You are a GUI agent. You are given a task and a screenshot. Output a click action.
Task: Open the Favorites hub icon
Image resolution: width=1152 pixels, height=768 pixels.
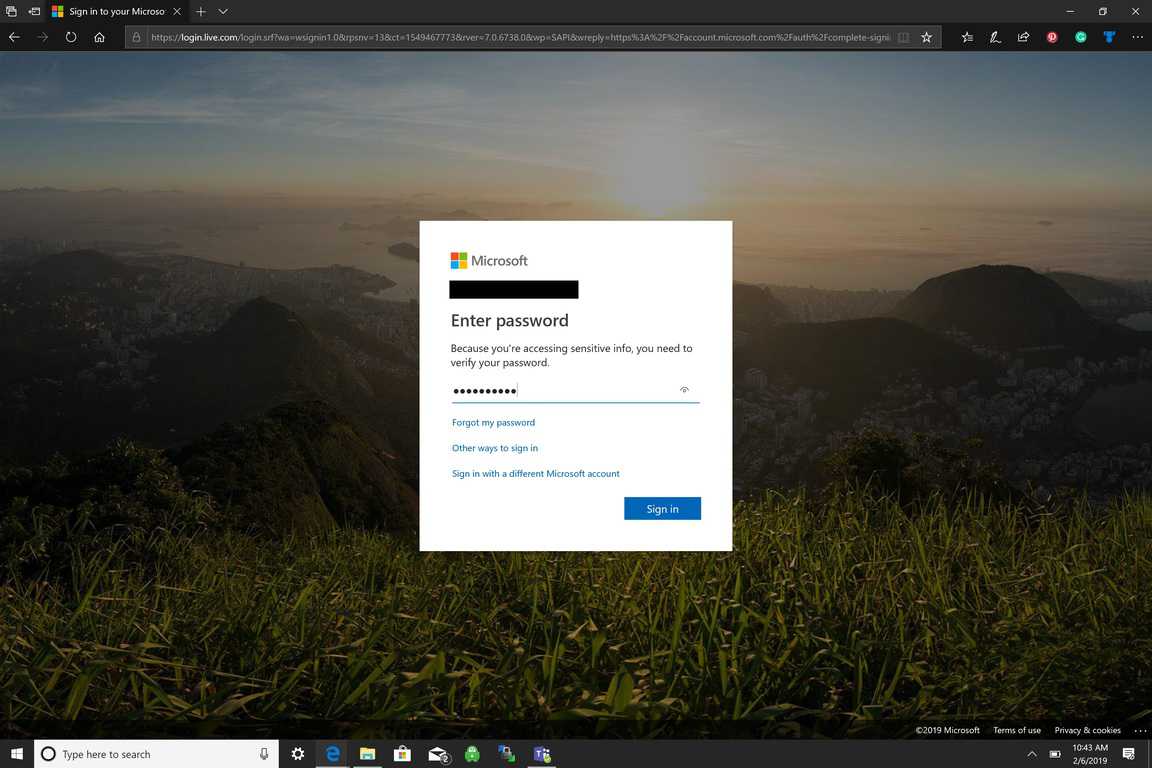tap(967, 37)
